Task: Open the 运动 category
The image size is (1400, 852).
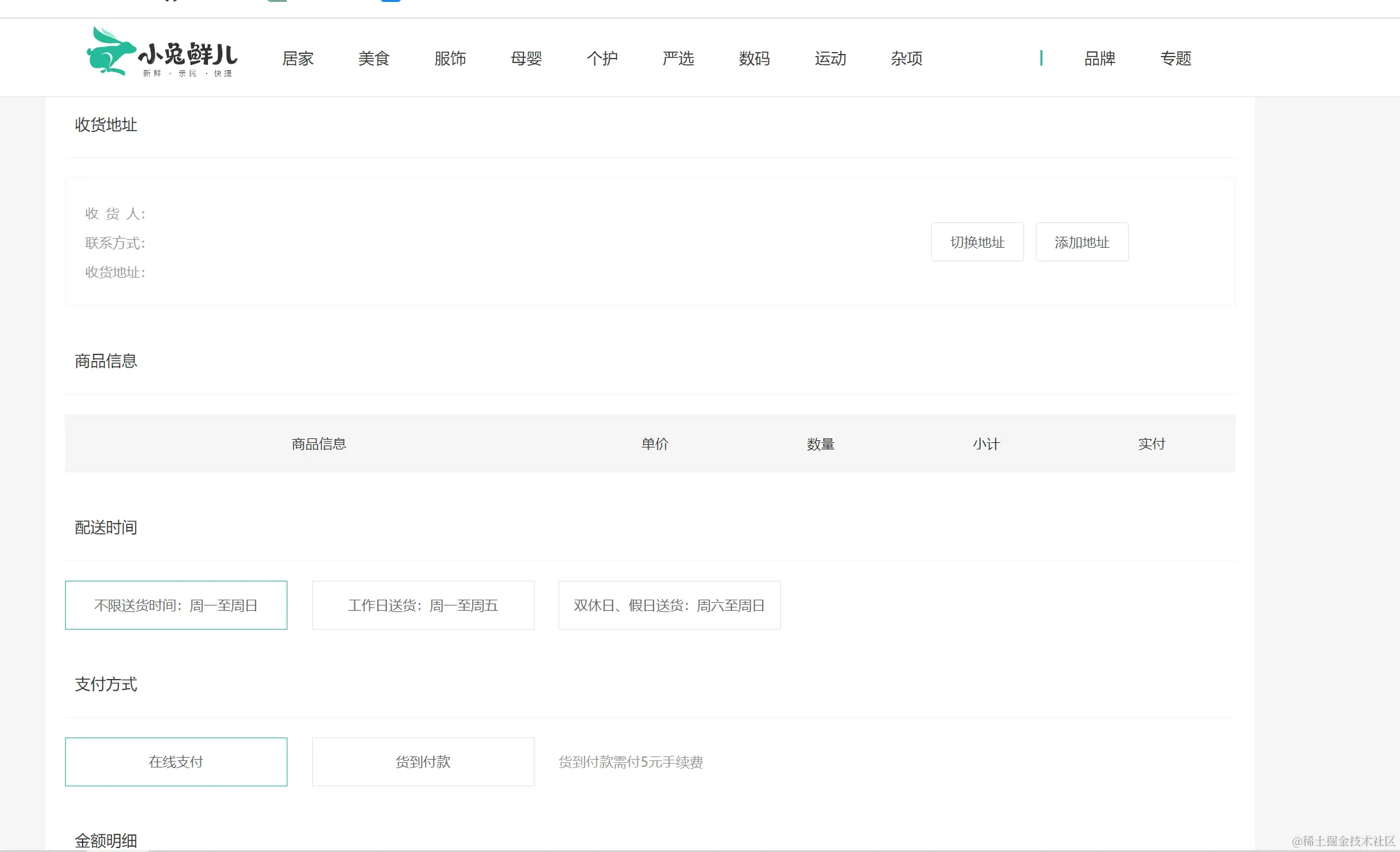Action: [x=830, y=59]
